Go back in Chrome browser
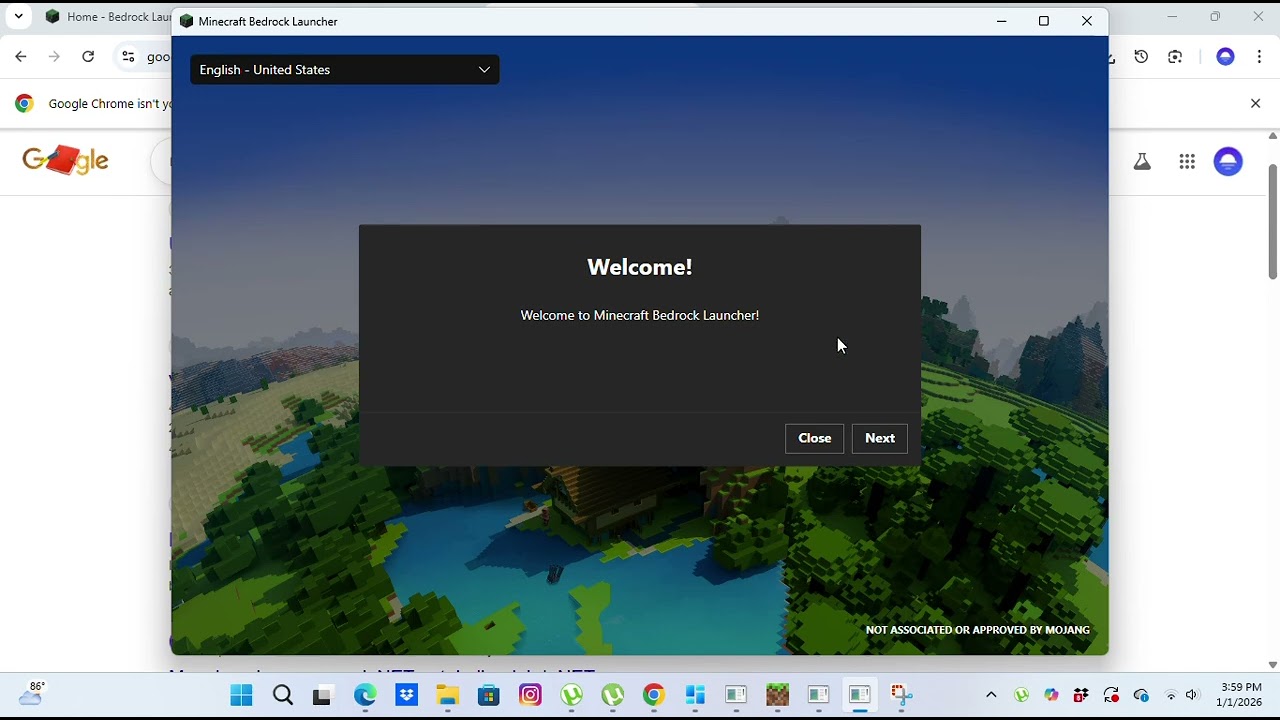1280x720 pixels. [x=21, y=57]
